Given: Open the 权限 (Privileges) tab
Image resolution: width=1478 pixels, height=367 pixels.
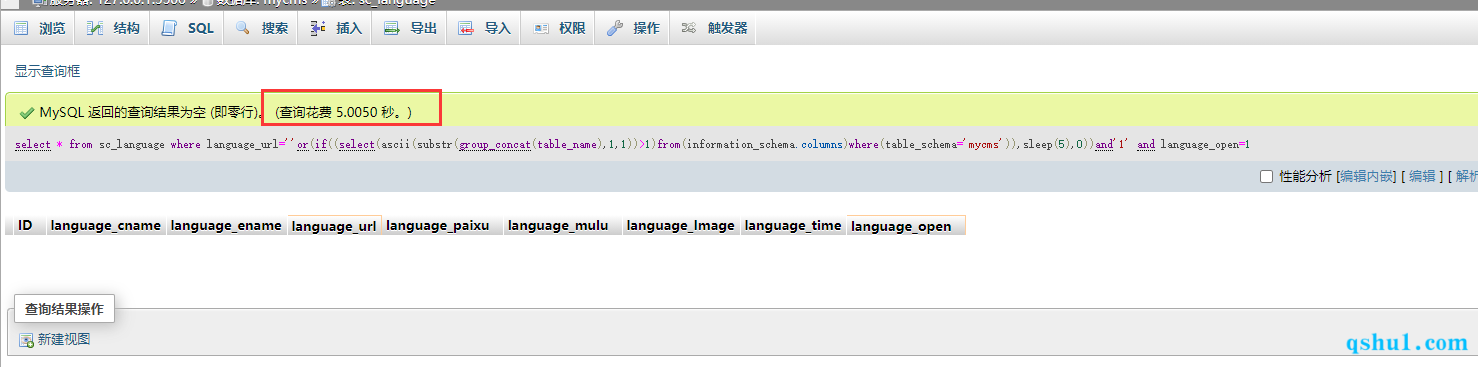Looking at the screenshot, I should (560, 28).
